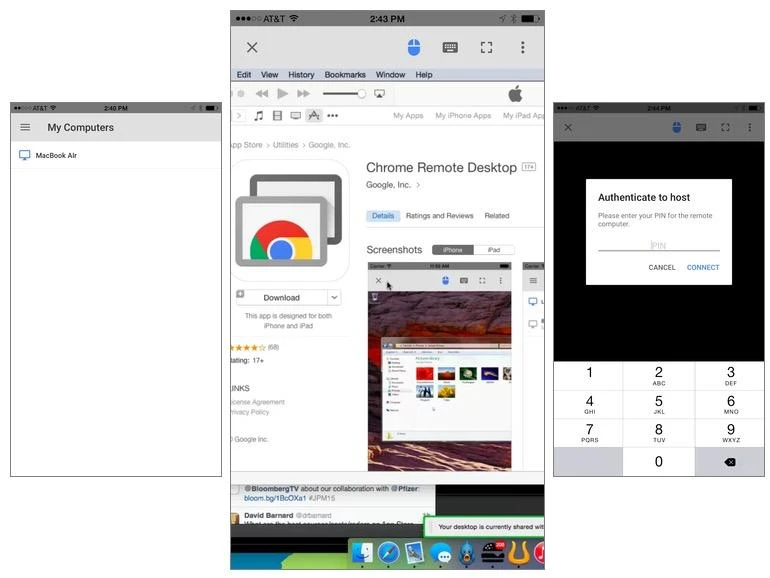The height and width of the screenshot is (578, 770).
Task: Open overflow menu in Authenticate screen toolbar
Action: [749, 127]
